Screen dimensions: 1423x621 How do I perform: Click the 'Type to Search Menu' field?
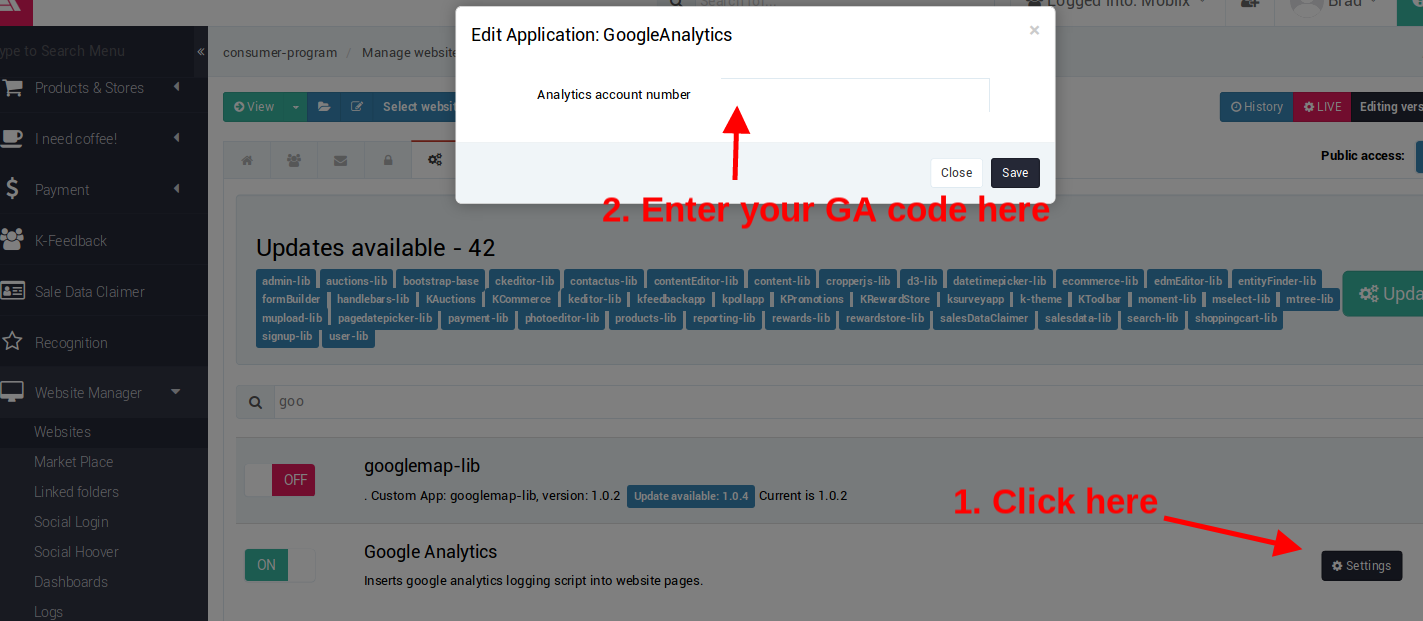coord(97,51)
